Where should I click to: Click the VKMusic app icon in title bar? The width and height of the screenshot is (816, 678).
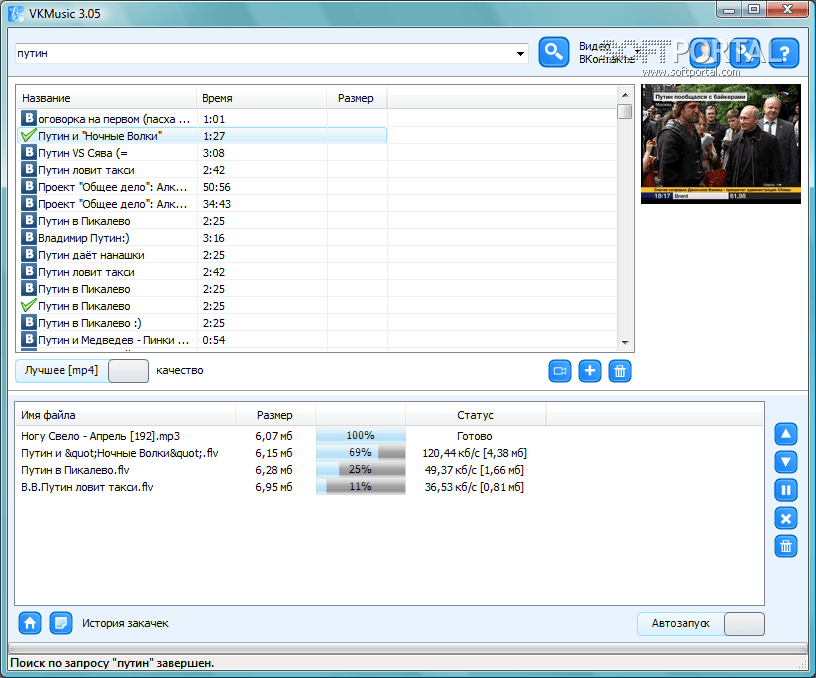tap(16, 14)
